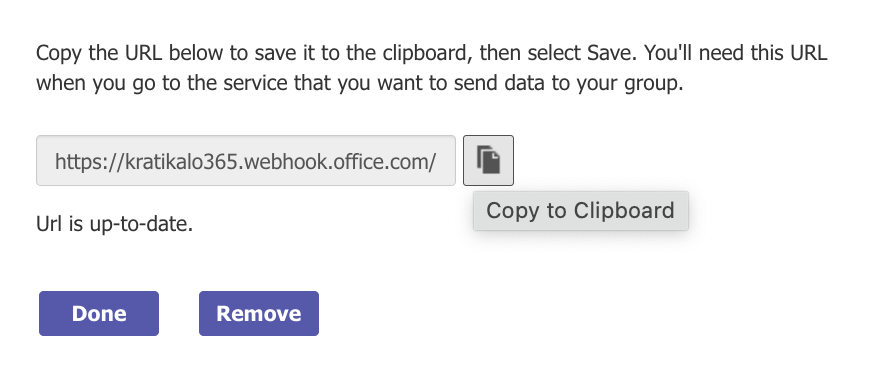Click the Remove button
Screen dimensions: 870x390
tap(259, 313)
